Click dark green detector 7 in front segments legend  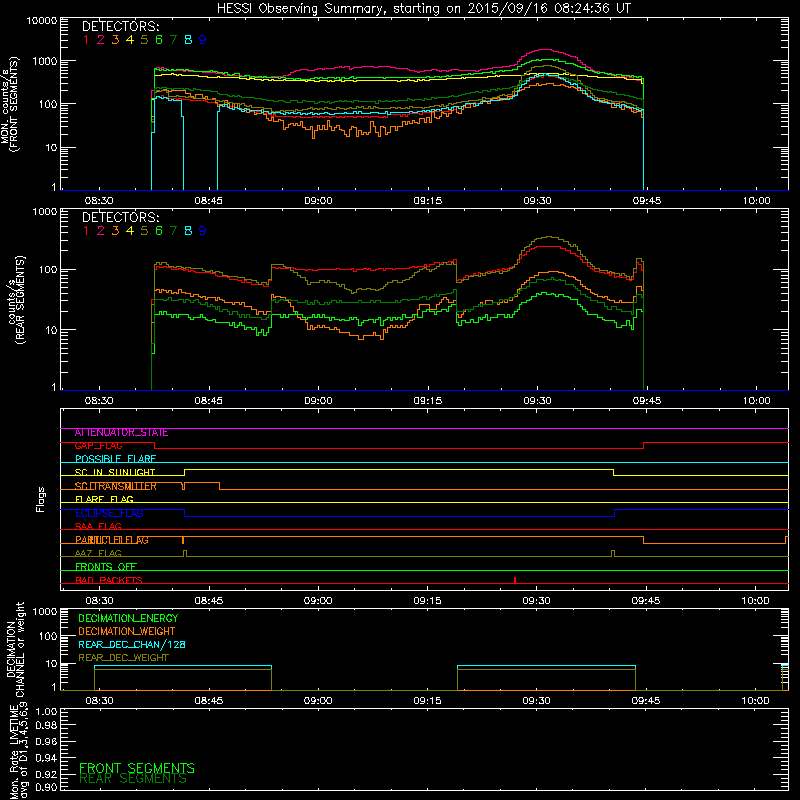click(x=173, y=40)
